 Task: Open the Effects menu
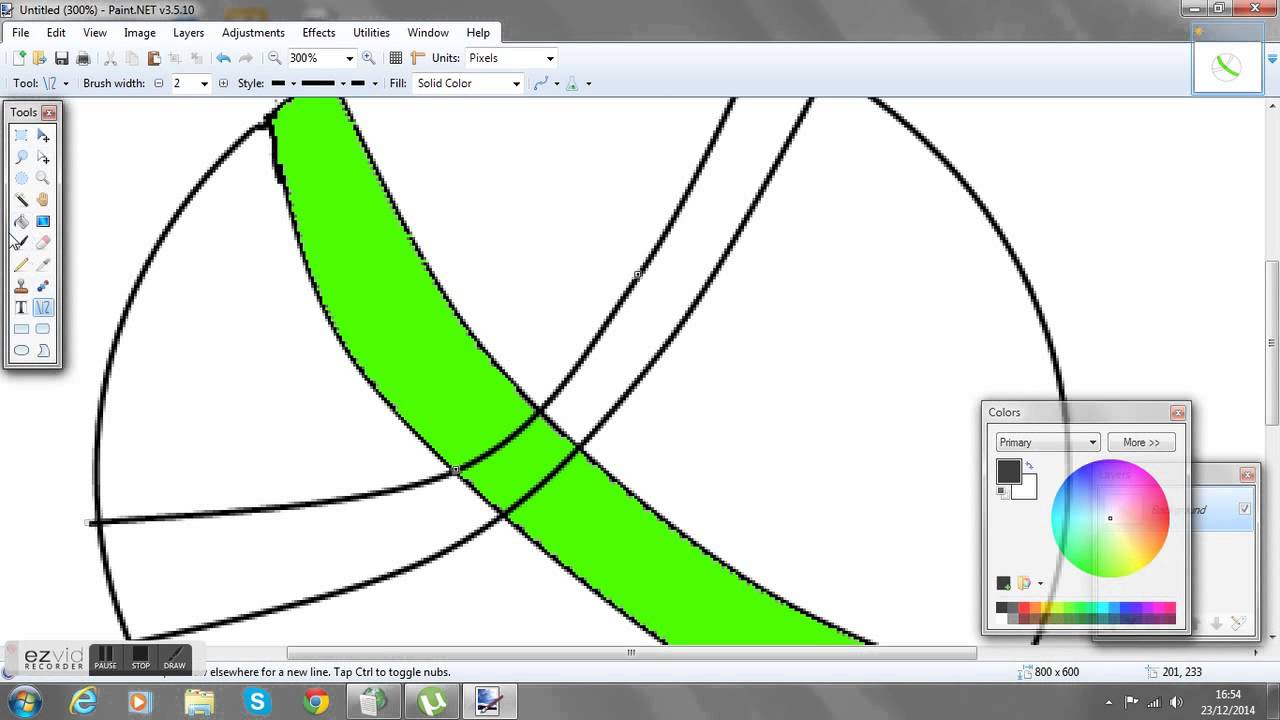click(x=319, y=33)
